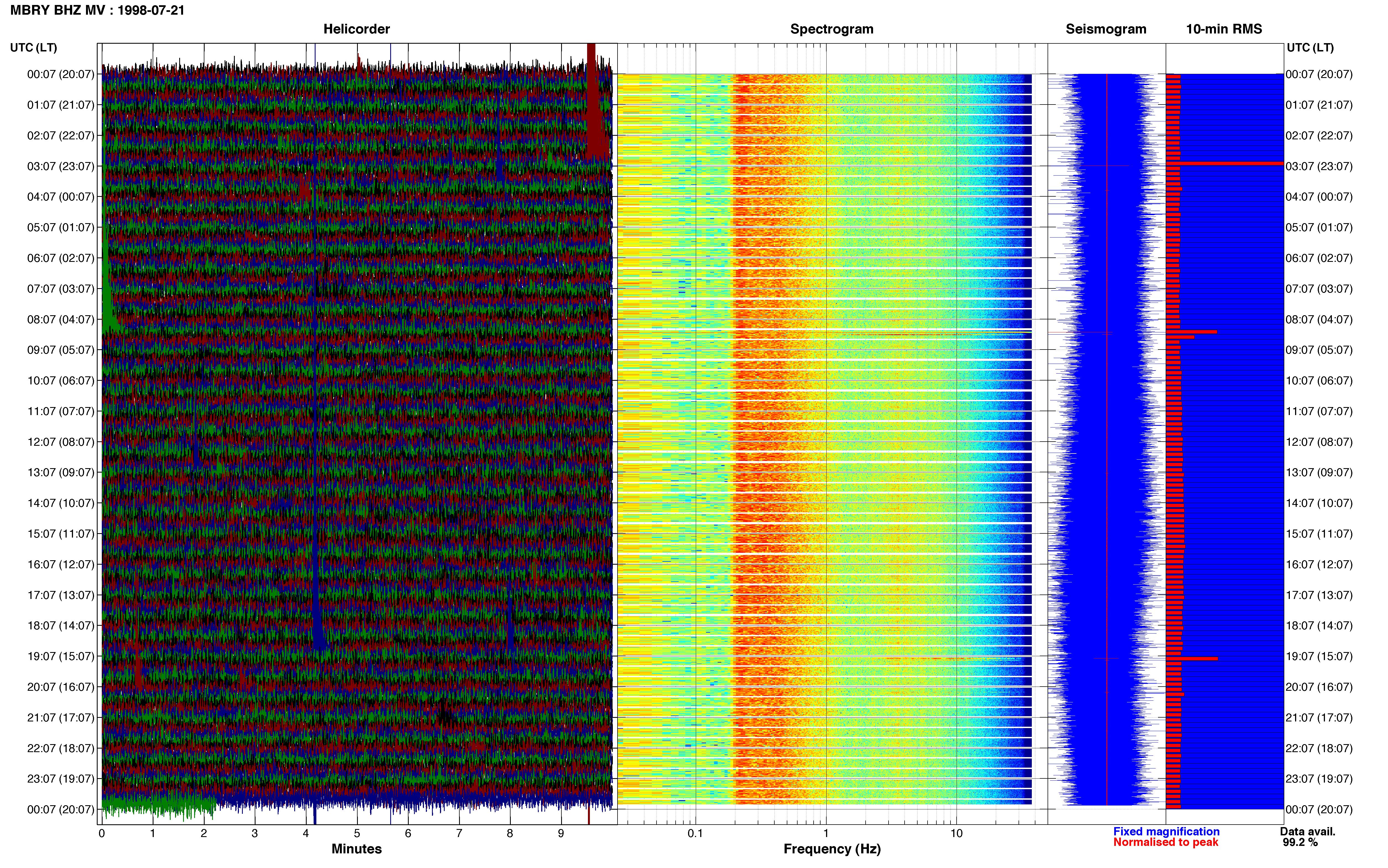This screenshot has height=868, width=1388.
Task: Click the 'UTC (LT)' header beside the helicorder
Action: pos(33,48)
